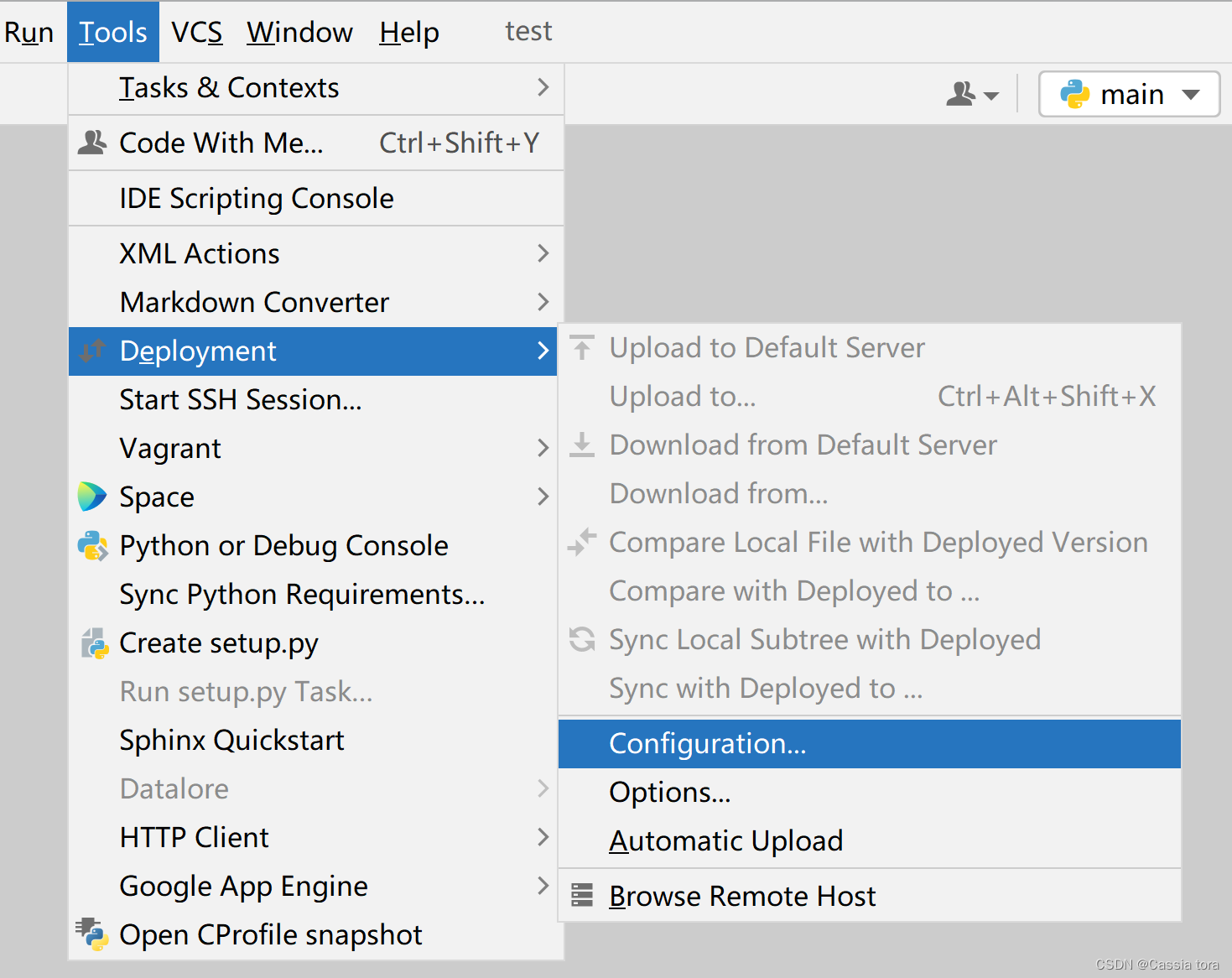
Task: Choose Start SSH Session...
Action: pyautogui.click(x=313, y=399)
